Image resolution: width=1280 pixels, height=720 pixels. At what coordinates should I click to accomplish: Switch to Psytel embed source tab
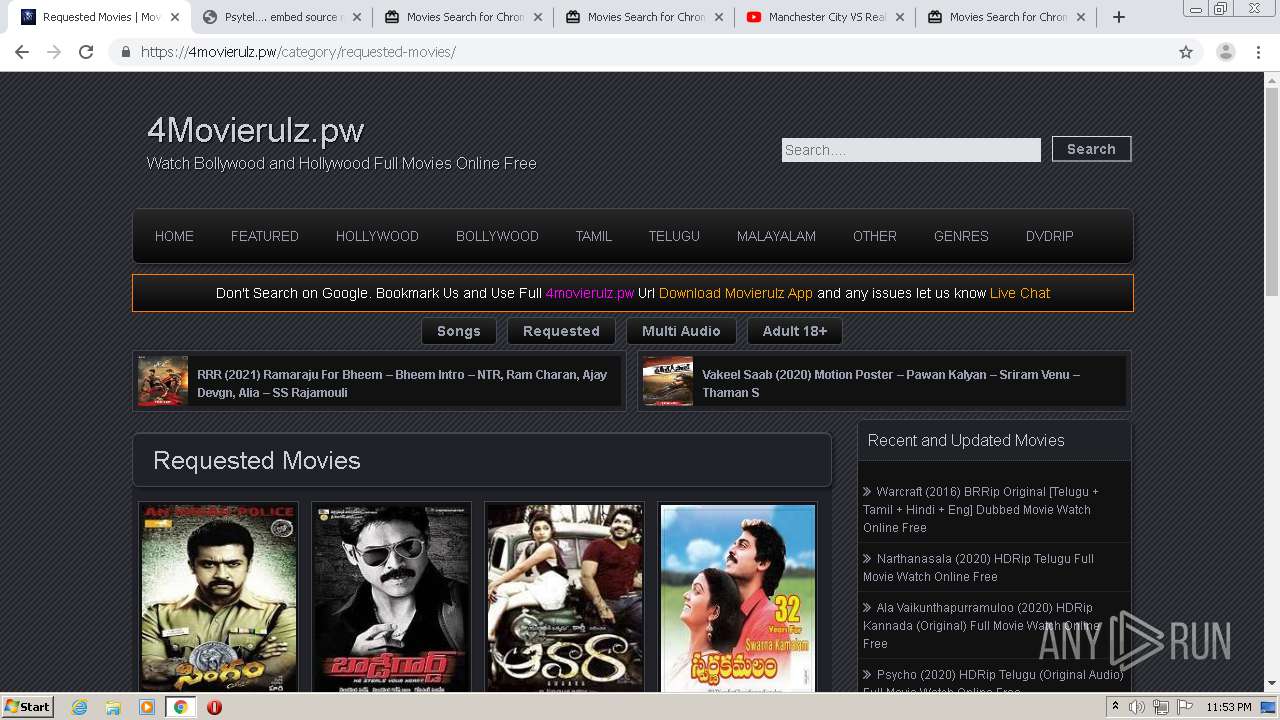pyautogui.click(x=283, y=17)
